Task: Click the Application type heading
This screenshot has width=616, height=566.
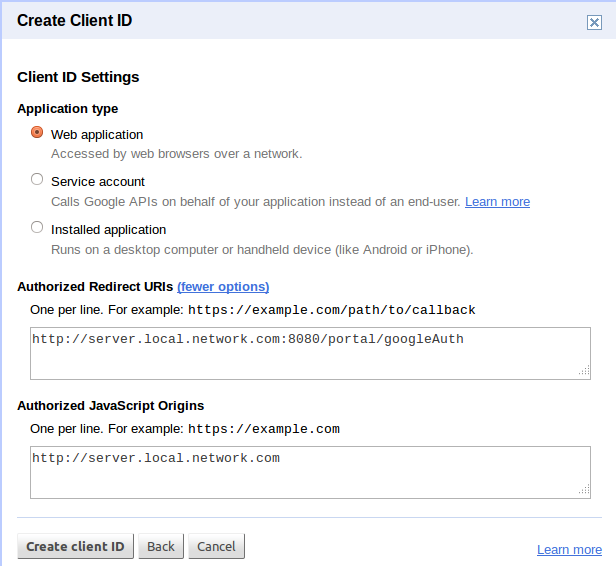Action: [x=68, y=108]
